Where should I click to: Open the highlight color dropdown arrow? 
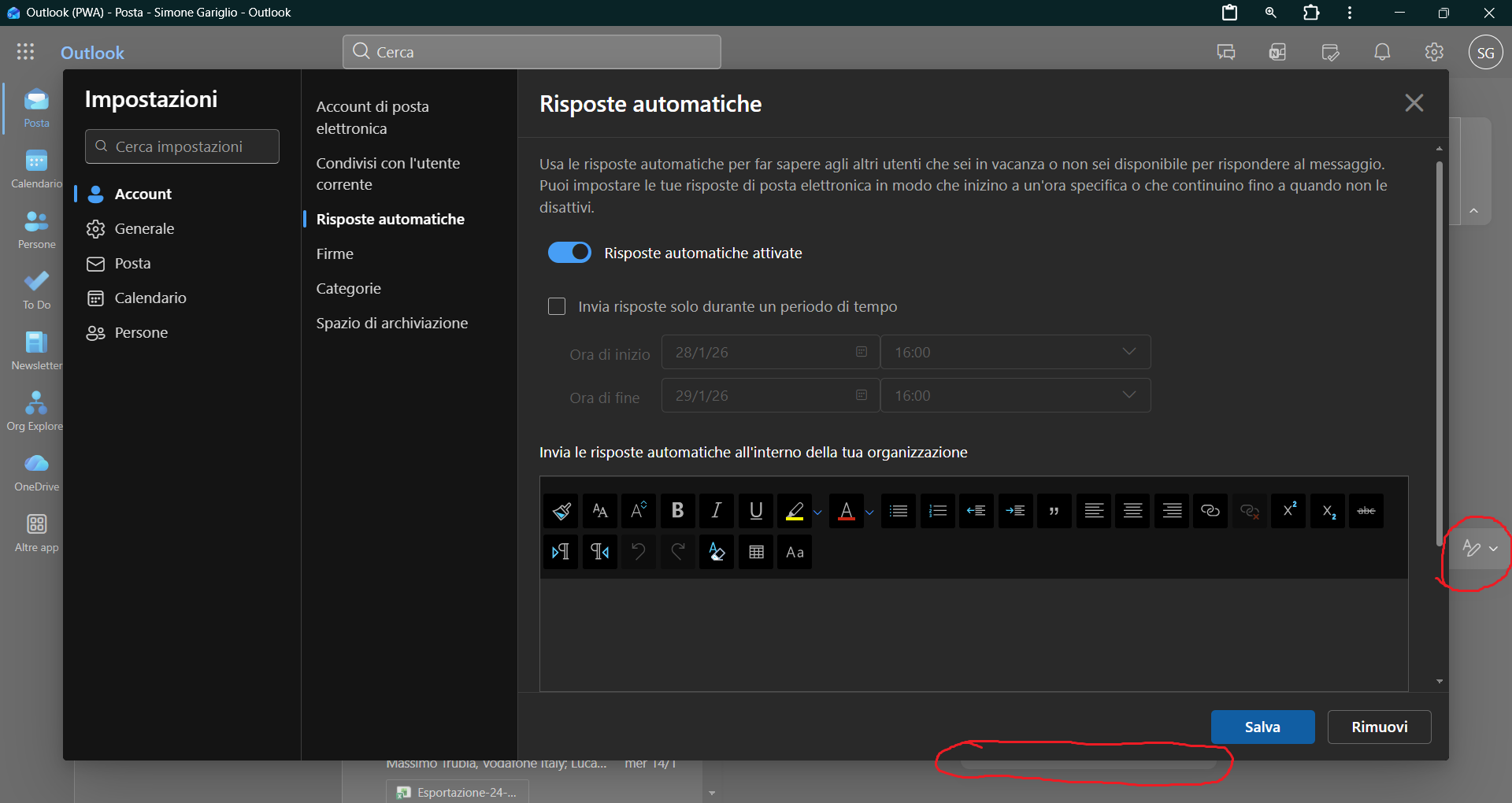coord(817,512)
